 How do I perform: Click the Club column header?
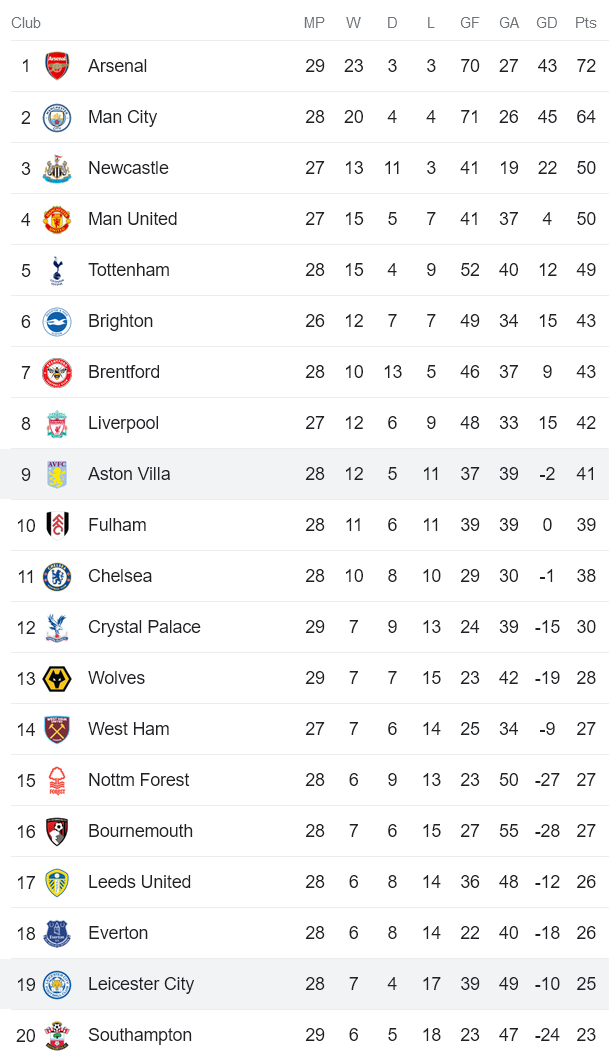26,23
